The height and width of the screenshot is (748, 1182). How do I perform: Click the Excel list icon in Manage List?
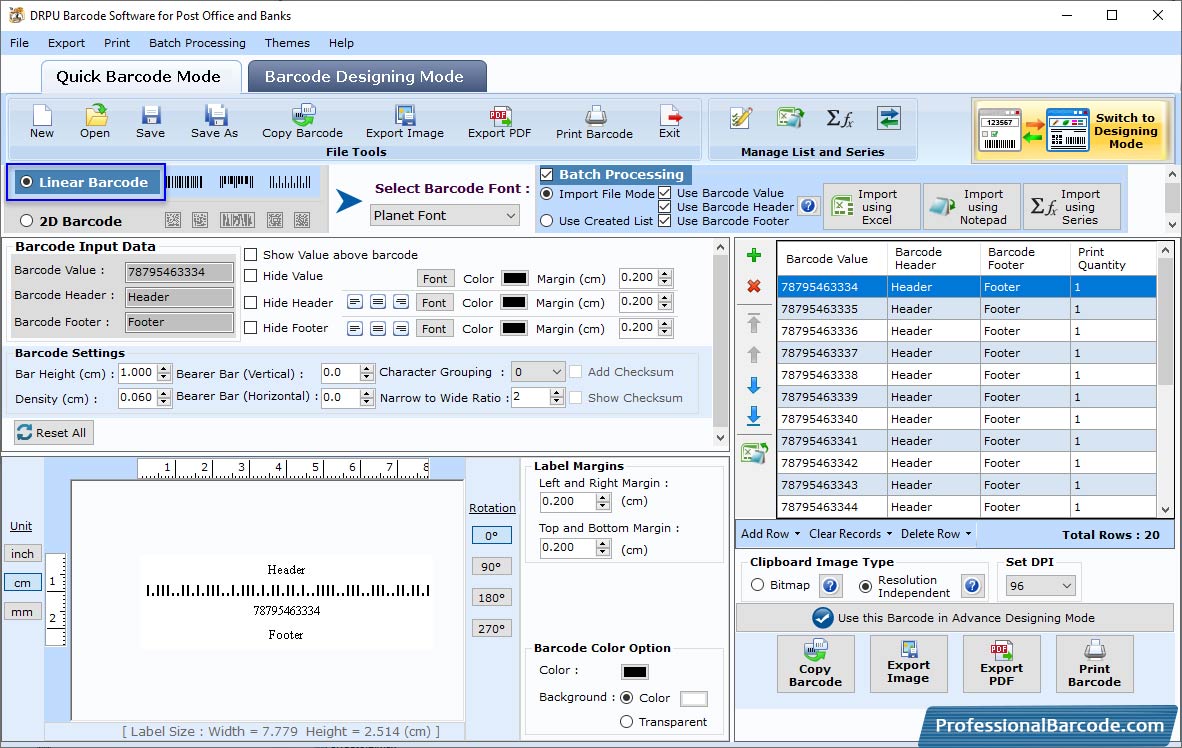(790, 118)
